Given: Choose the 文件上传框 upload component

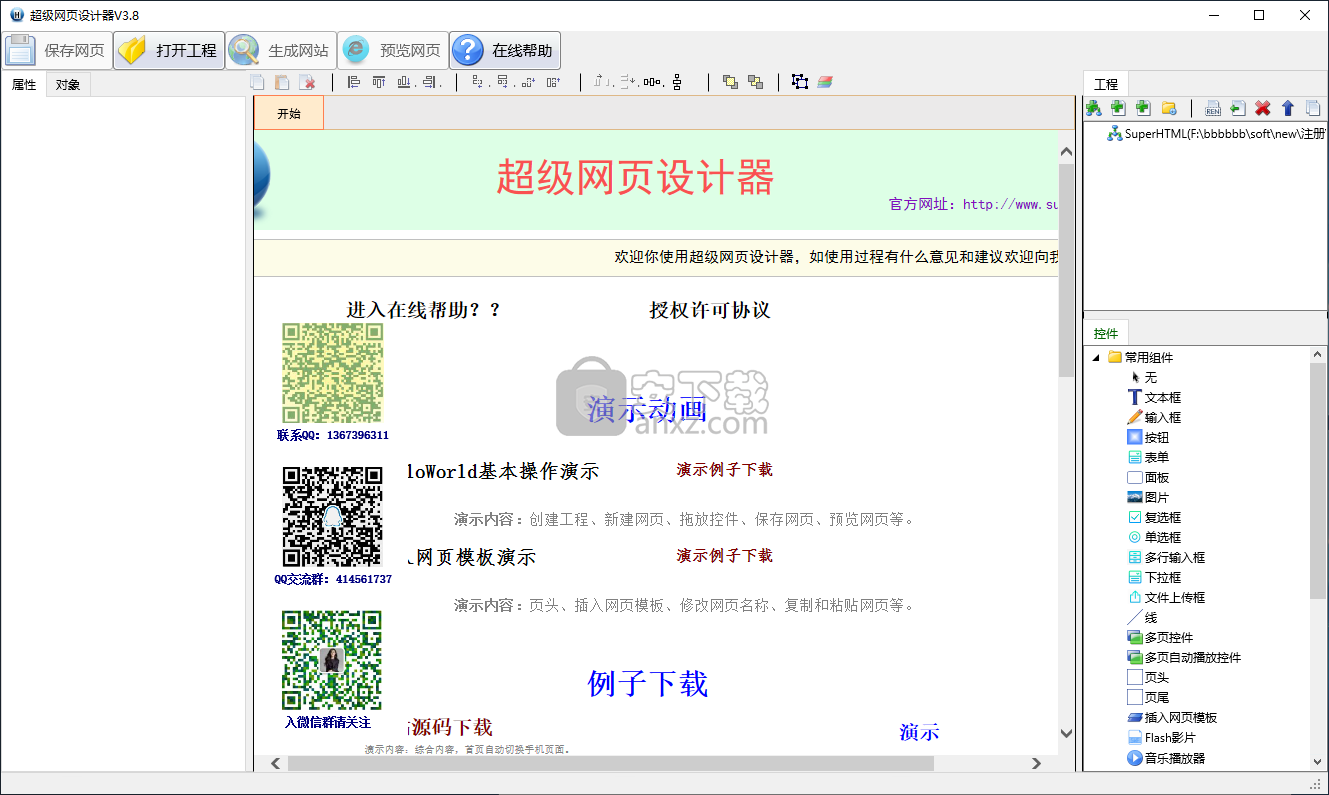Looking at the screenshot, I should 1166,597.
